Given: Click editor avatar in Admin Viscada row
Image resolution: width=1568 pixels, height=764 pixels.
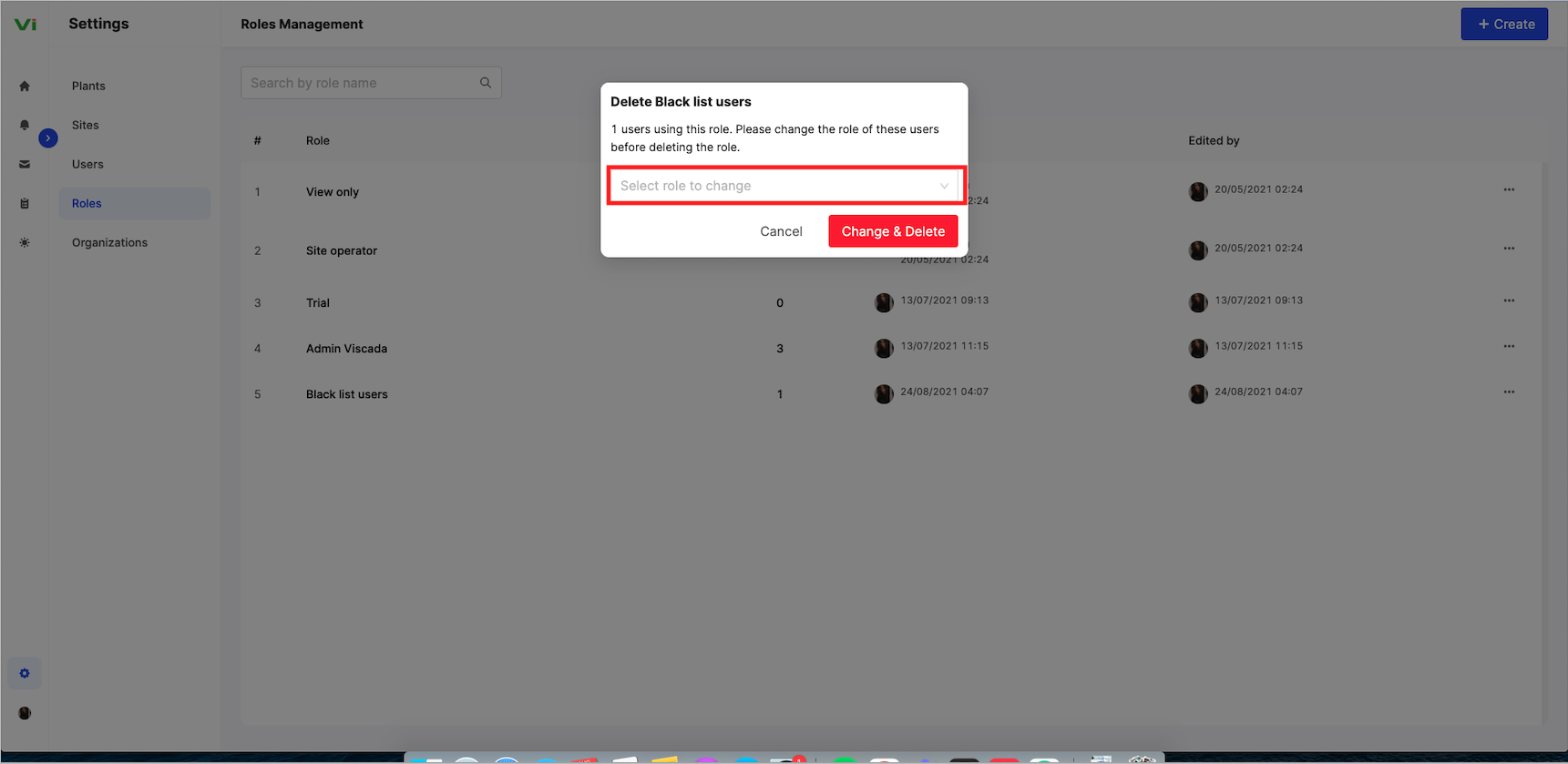Looking at the screenshot, I should click(1198, 348).
